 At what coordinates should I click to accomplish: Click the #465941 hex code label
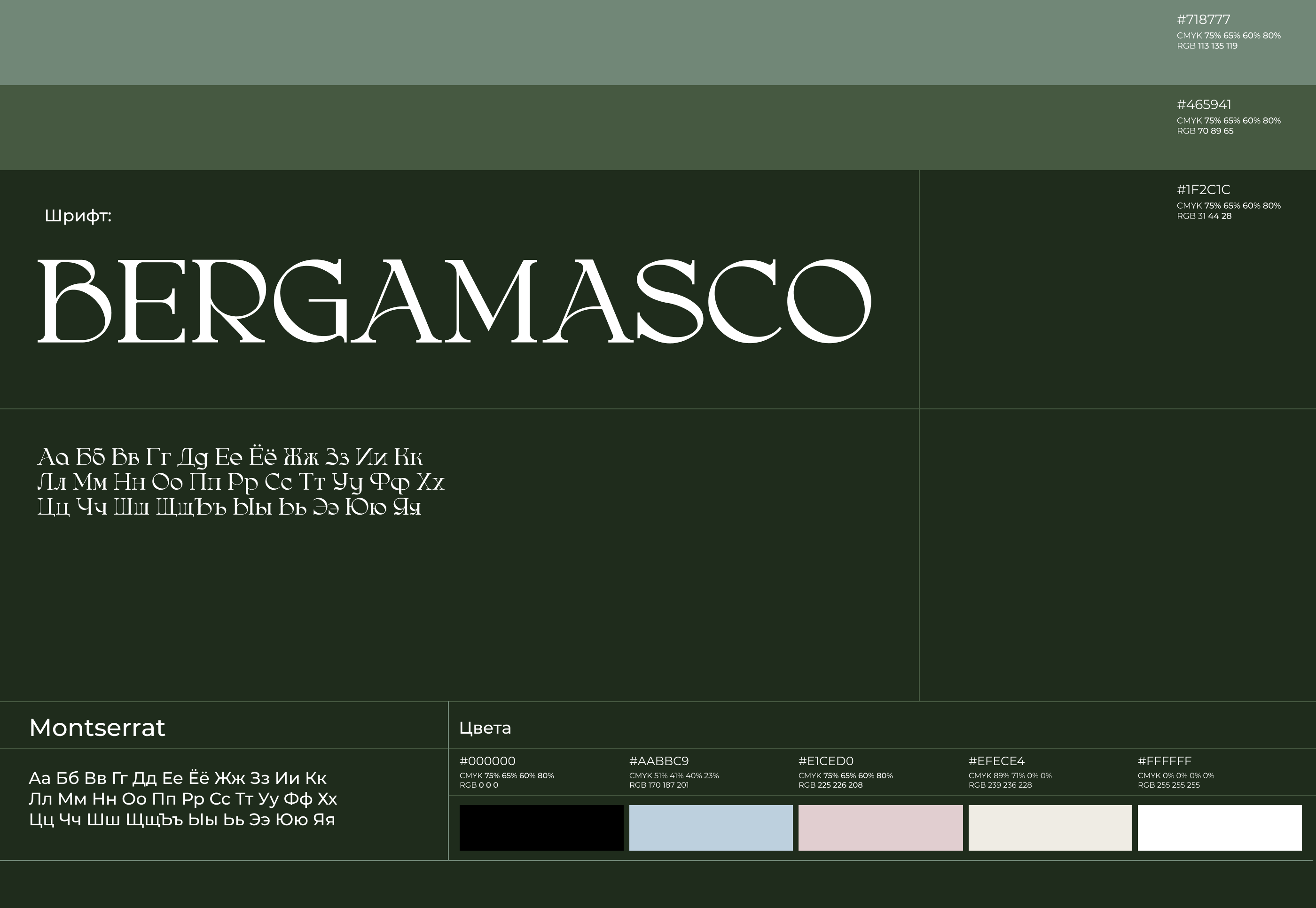[x=1203, y=105]
